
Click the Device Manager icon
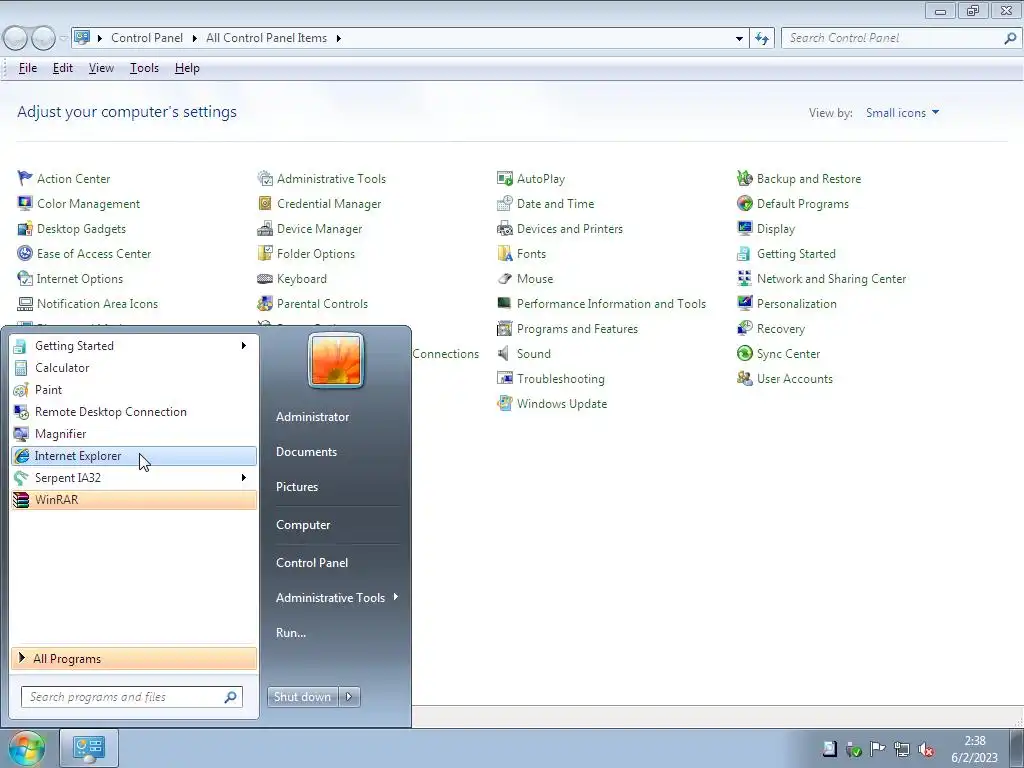tap(264, 229)
